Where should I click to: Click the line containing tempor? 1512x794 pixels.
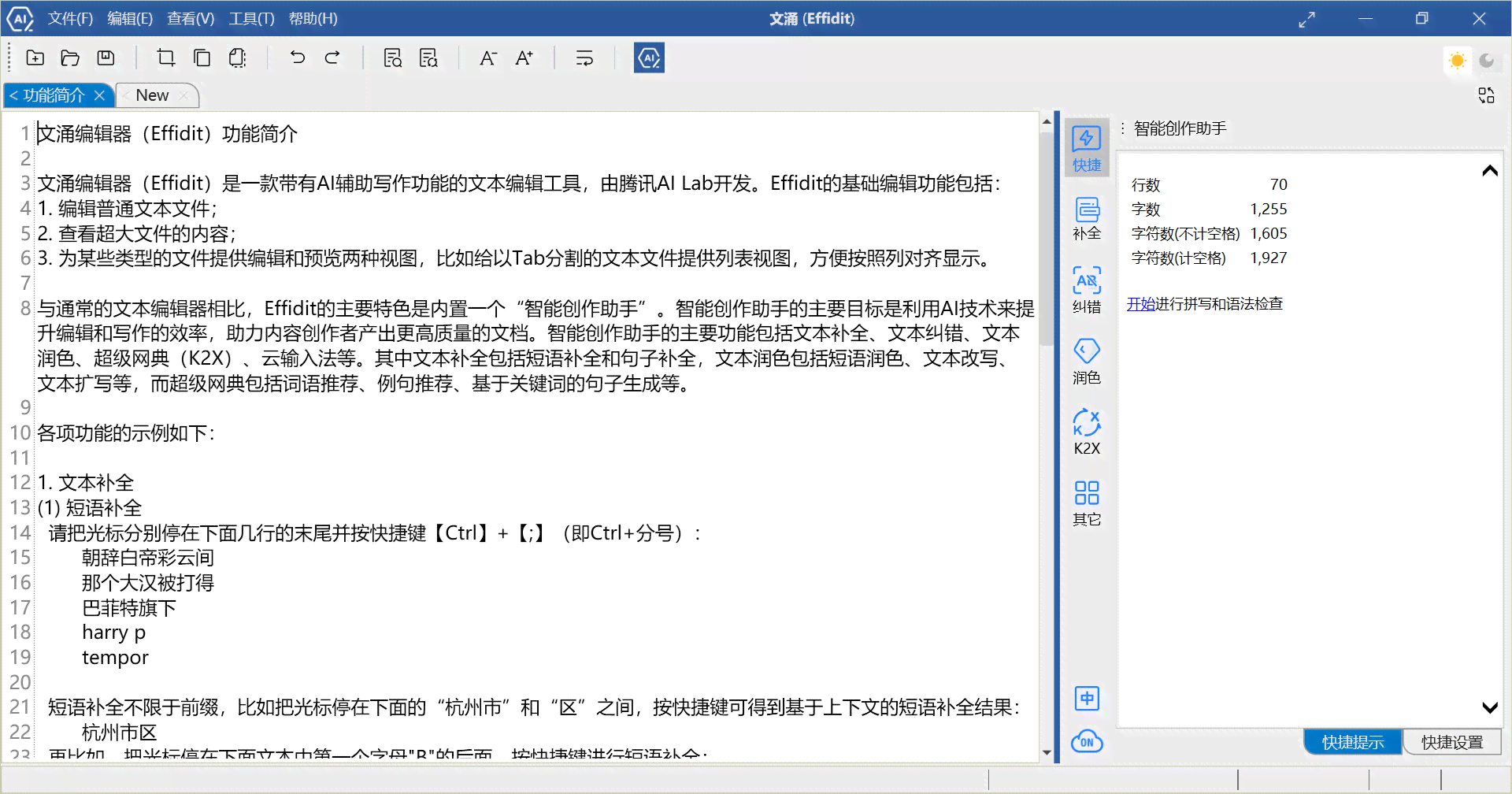click(x=115, y=658)
